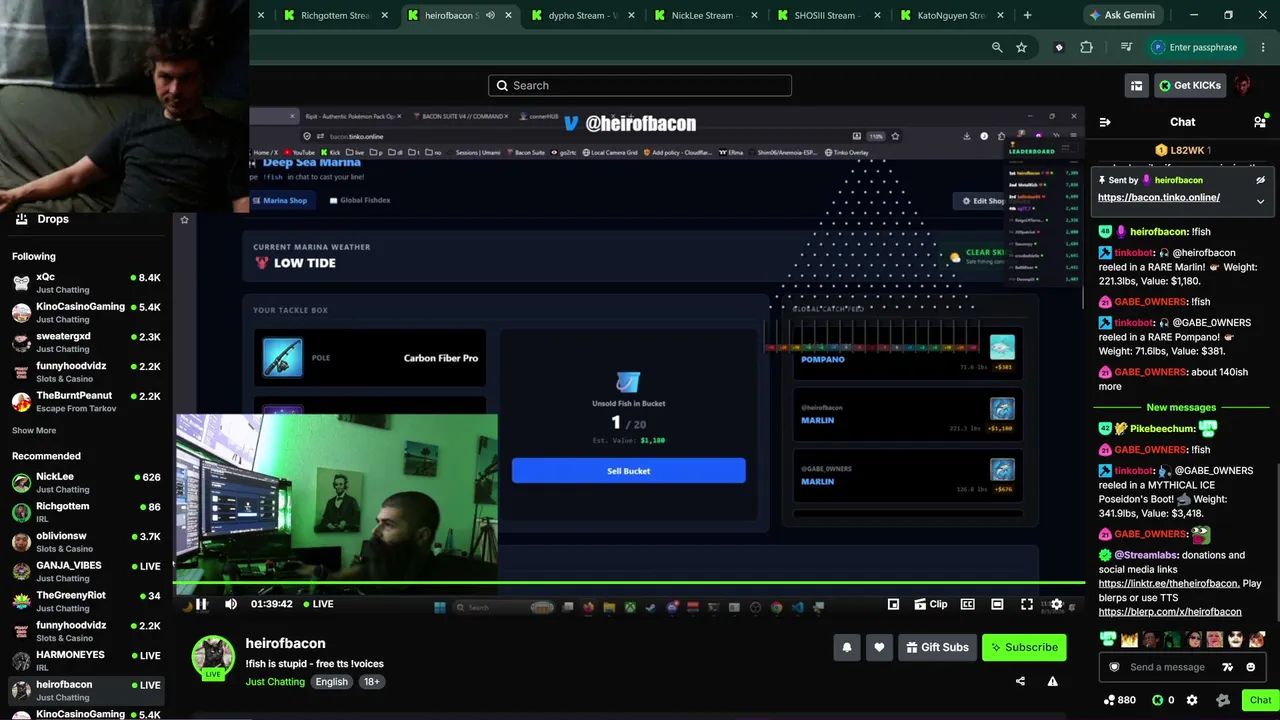Screen dimensions: 1280x720
Task: Open xQc channel in Following list
Action: pyautogui.click(x=86, y=283)
